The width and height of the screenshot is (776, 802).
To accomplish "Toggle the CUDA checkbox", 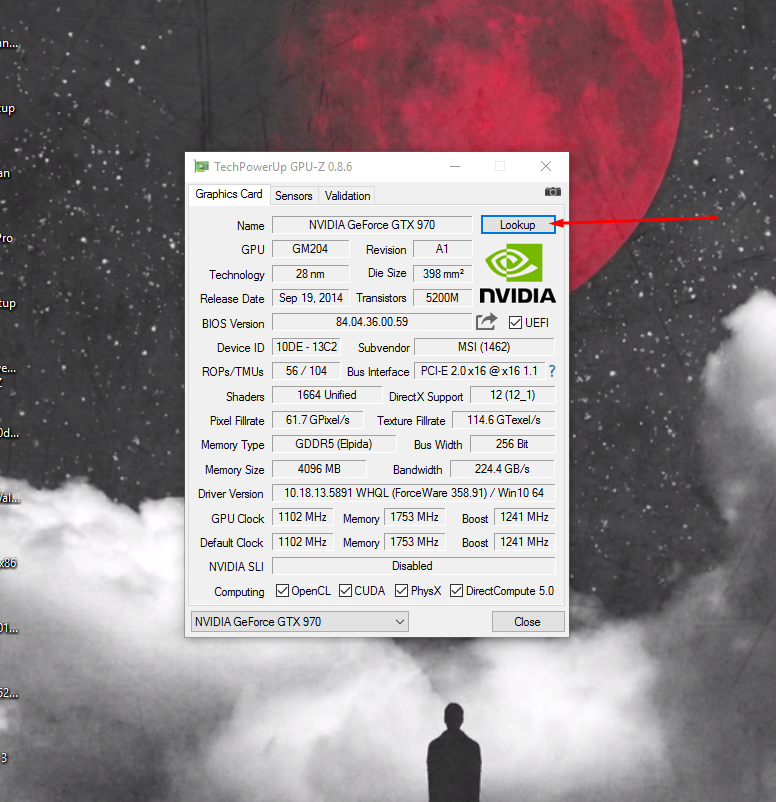I will (345, 591).
